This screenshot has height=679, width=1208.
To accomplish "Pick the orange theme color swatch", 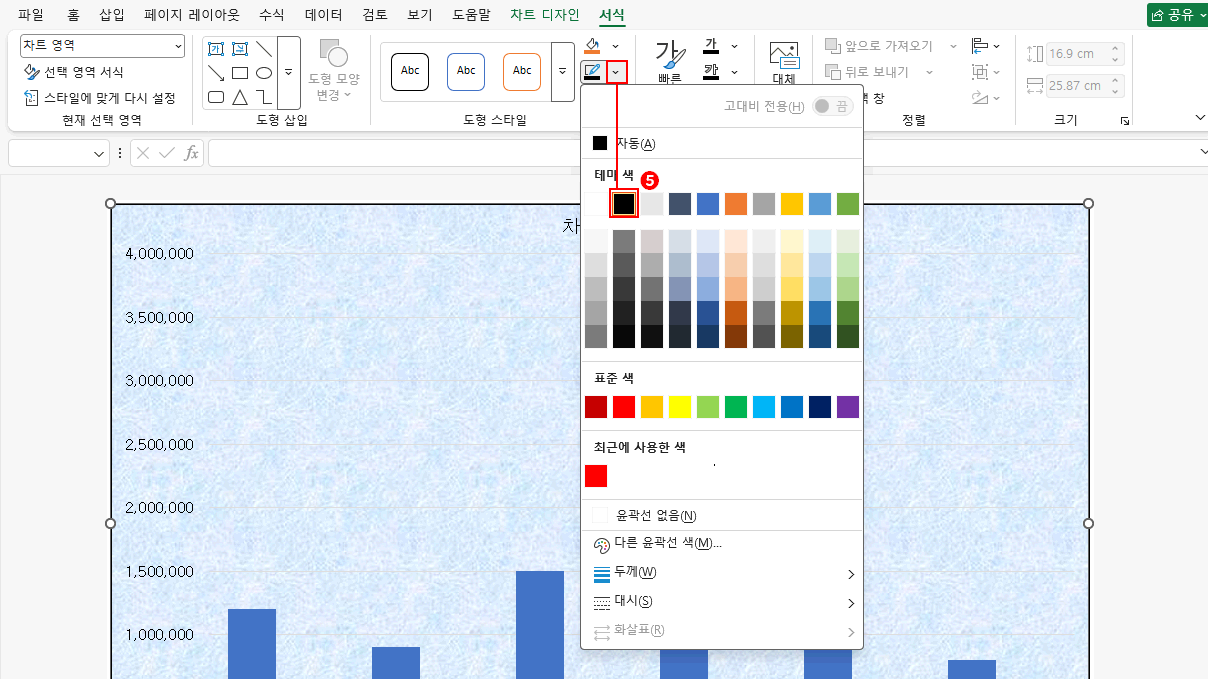I will [736, 204].
